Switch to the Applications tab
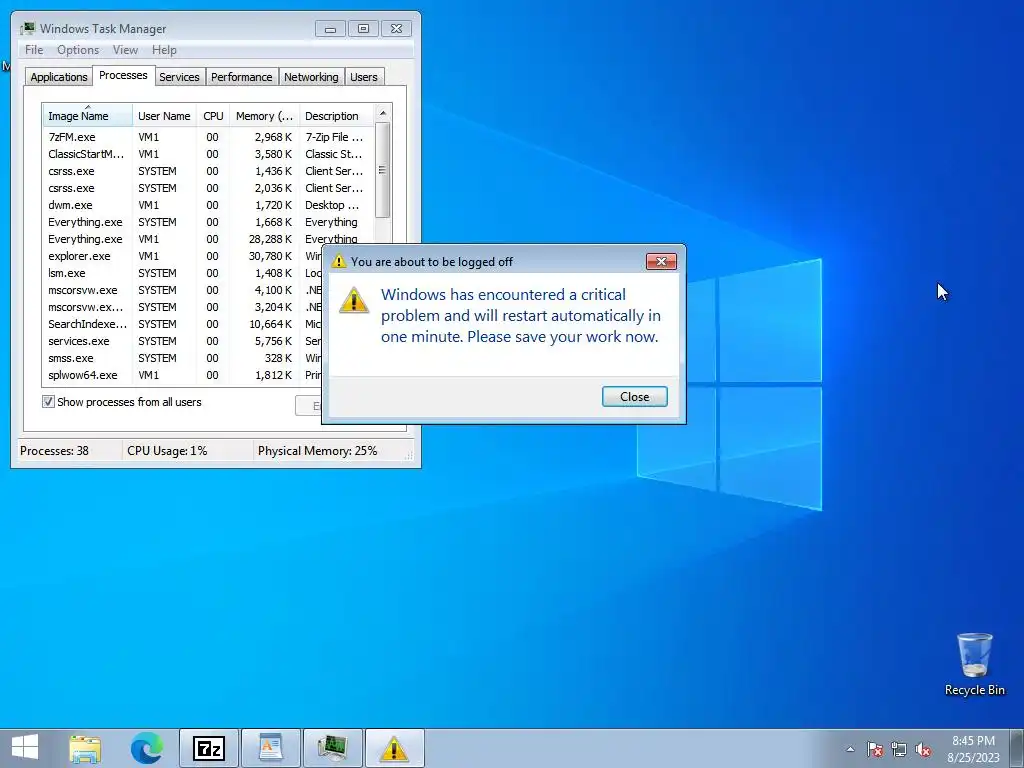This screenshot has width=1024, height=768. pyautogui.click(x=59, y=77)
